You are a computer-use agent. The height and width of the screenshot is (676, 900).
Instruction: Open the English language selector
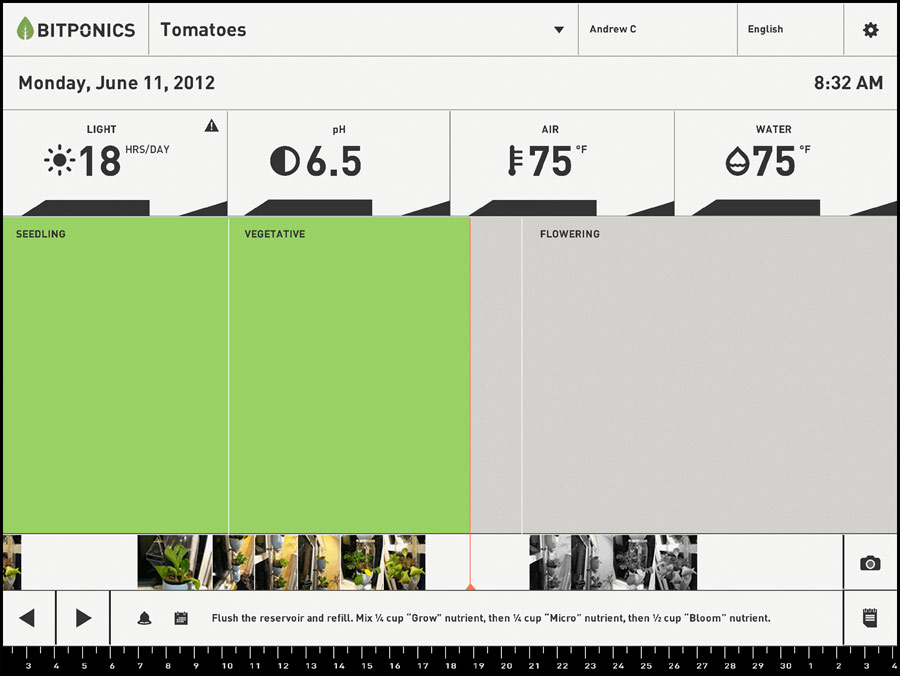pyautogui.click(x=790, y=30)
